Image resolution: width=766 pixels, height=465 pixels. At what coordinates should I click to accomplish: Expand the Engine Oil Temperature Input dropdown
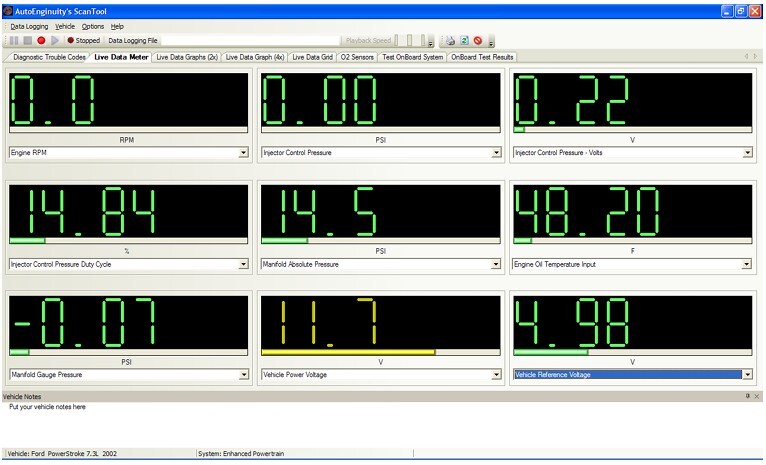pos(747,264)
